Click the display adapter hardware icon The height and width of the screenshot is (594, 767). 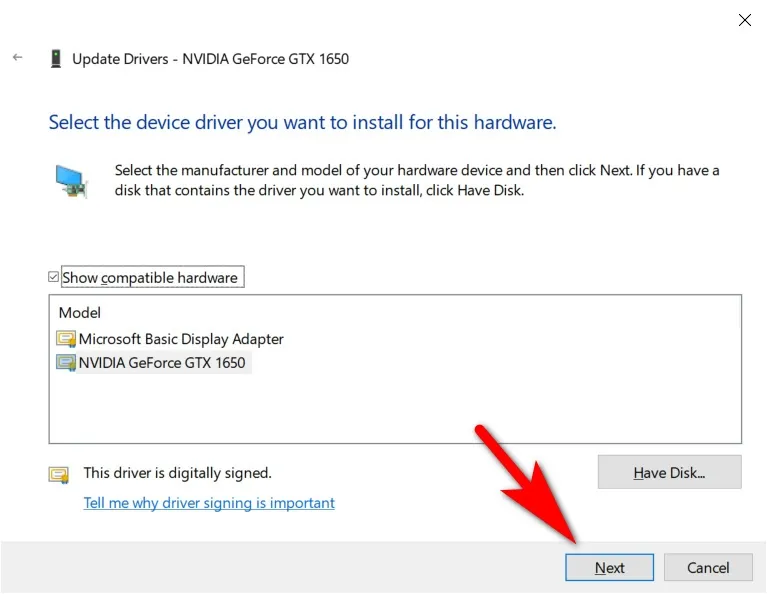point(71,182)
